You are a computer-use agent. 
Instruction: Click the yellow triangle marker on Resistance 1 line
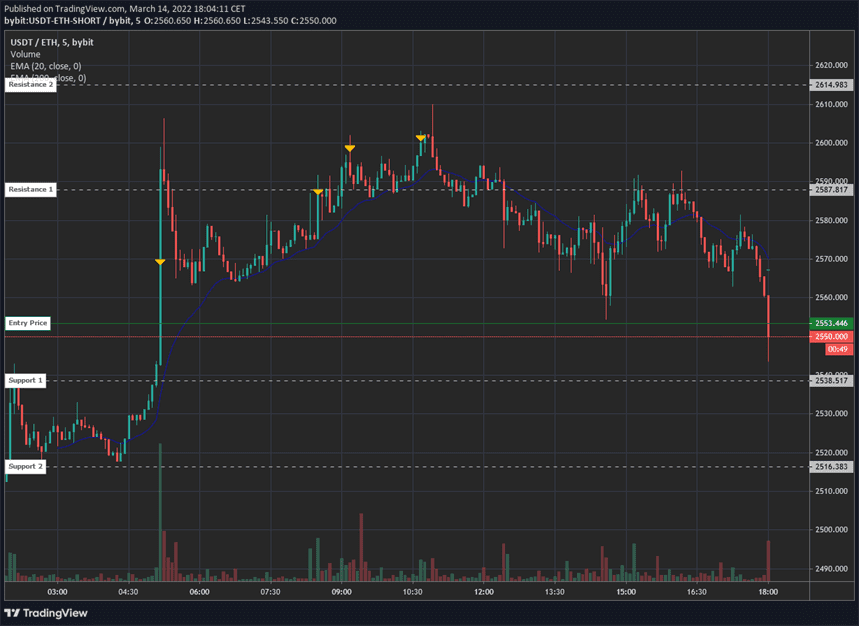point(318,192)
